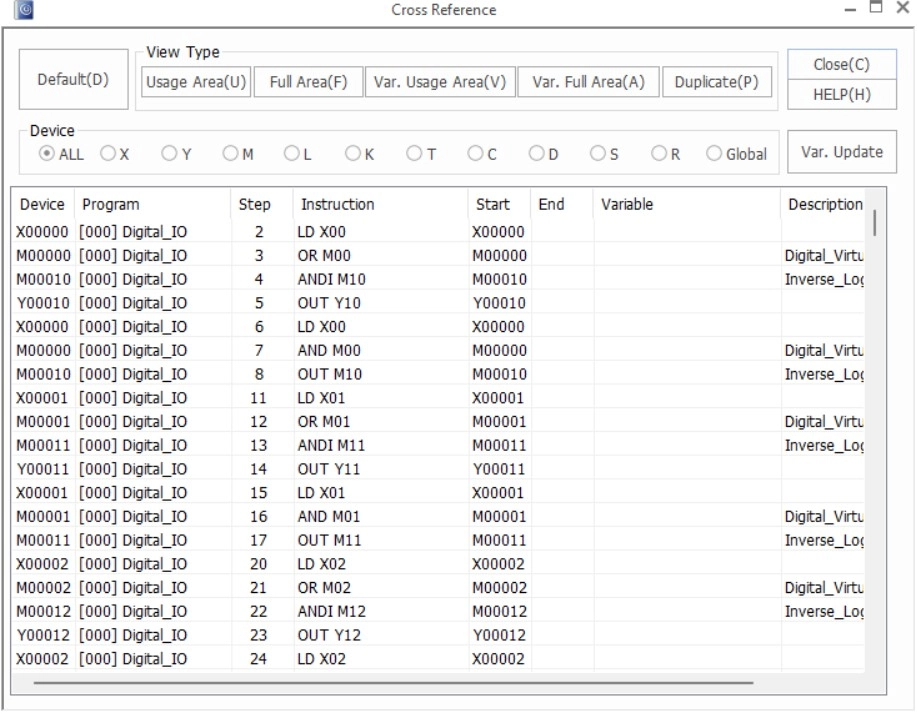This screenshot has height=714, width=917.
Task: Click the Close(C) button
Action: click(x=842, y=64)
